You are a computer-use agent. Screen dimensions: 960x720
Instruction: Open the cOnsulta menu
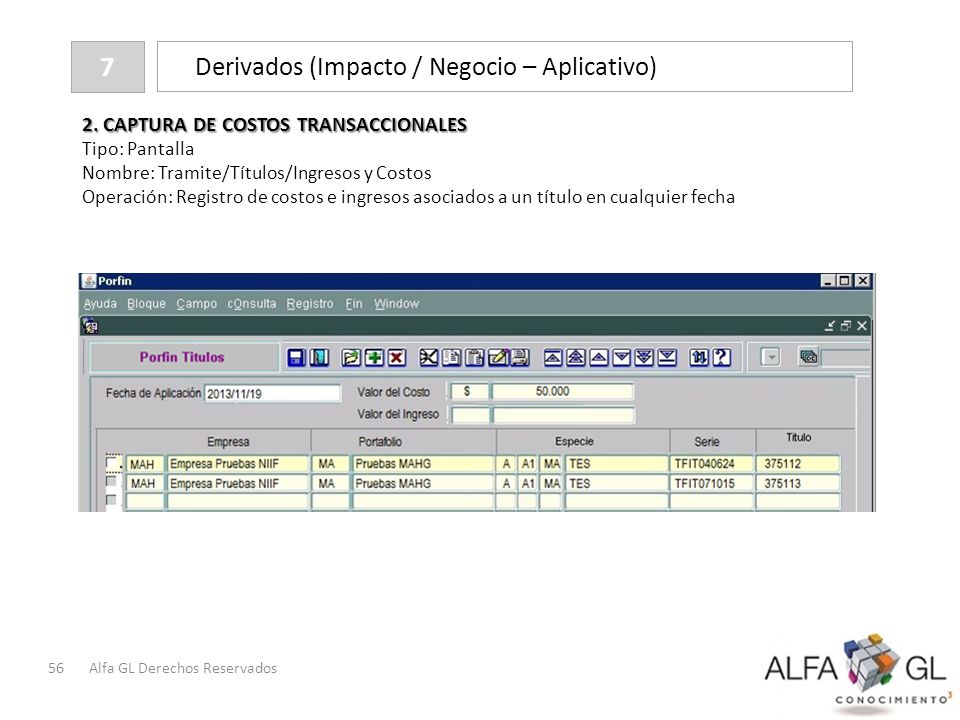(252, 304)
